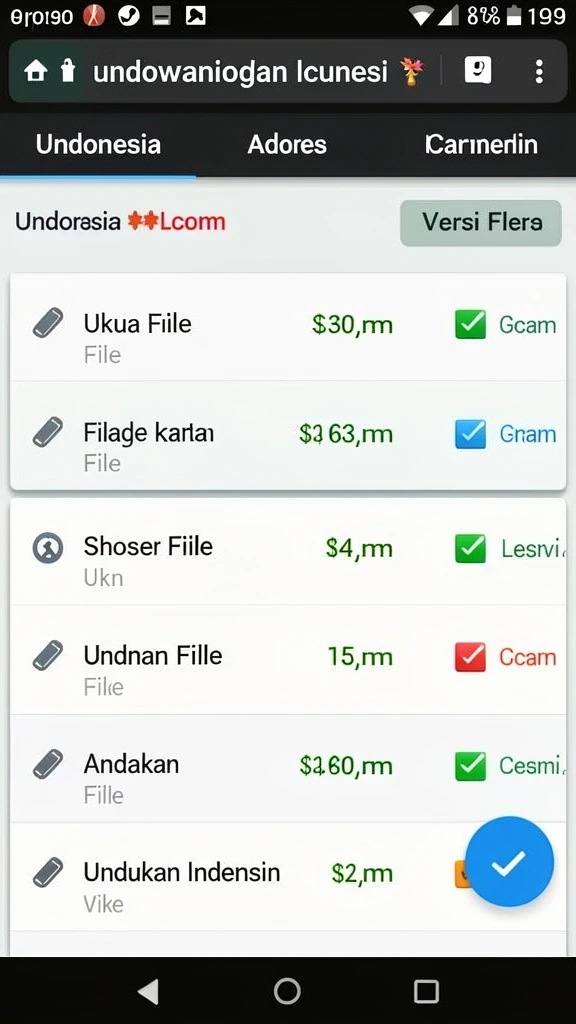The image size is (576, 1024).
Task: Switch to the Adores tab
Action: [x=287, y=144]
